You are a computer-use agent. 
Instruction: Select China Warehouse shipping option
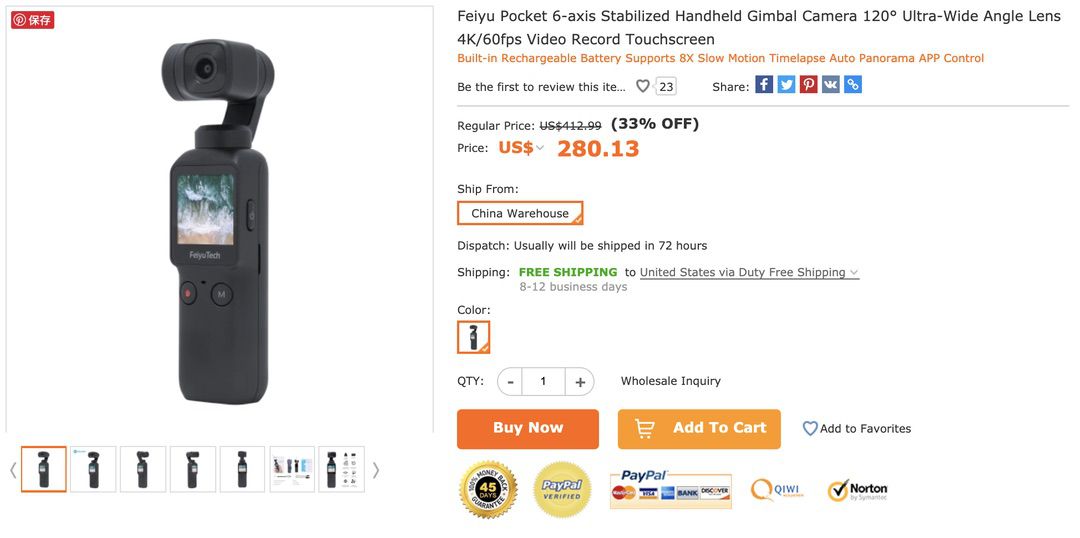pos(520,213)
